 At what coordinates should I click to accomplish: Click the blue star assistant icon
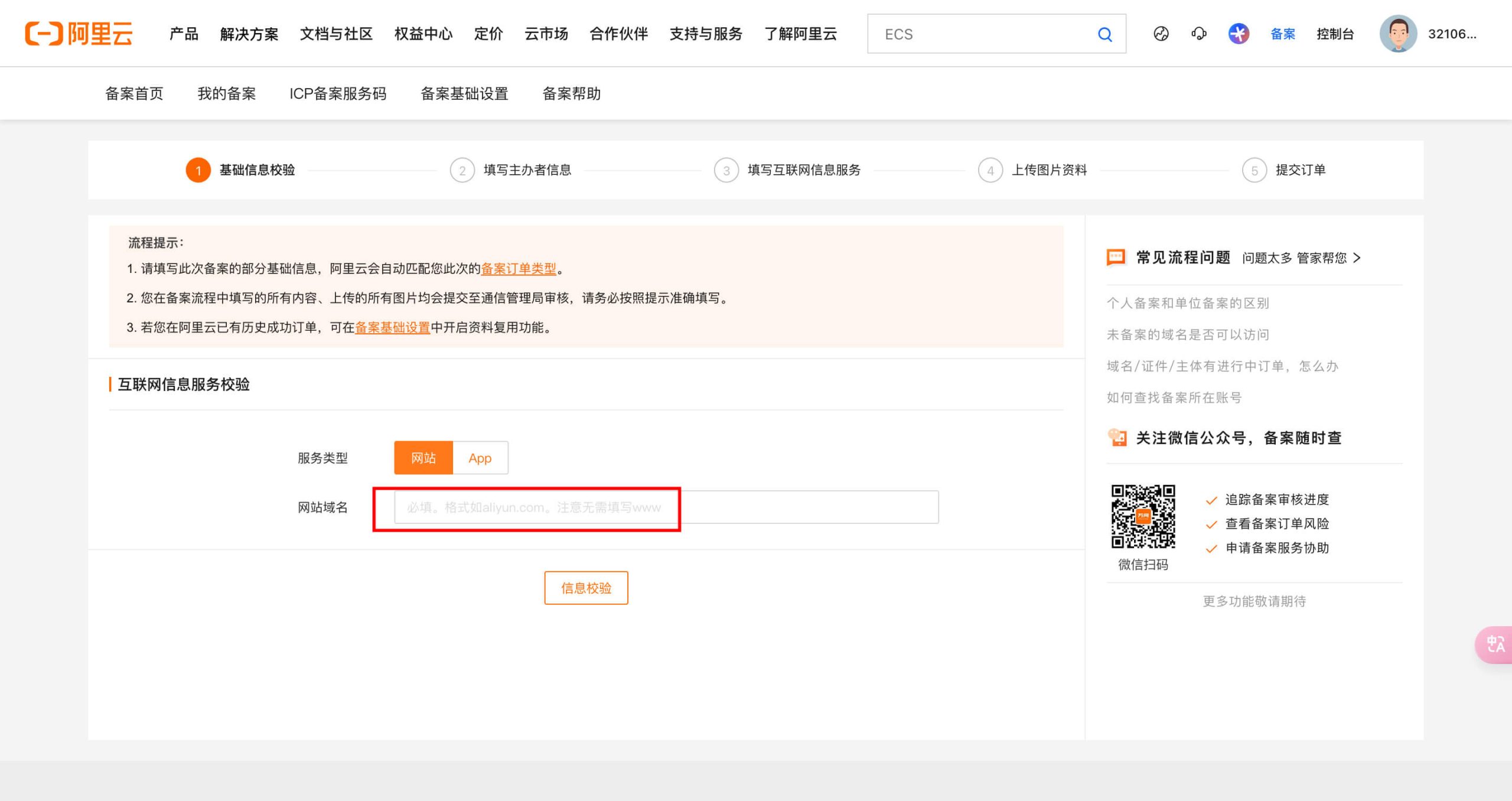click(x=1239, y=34)
